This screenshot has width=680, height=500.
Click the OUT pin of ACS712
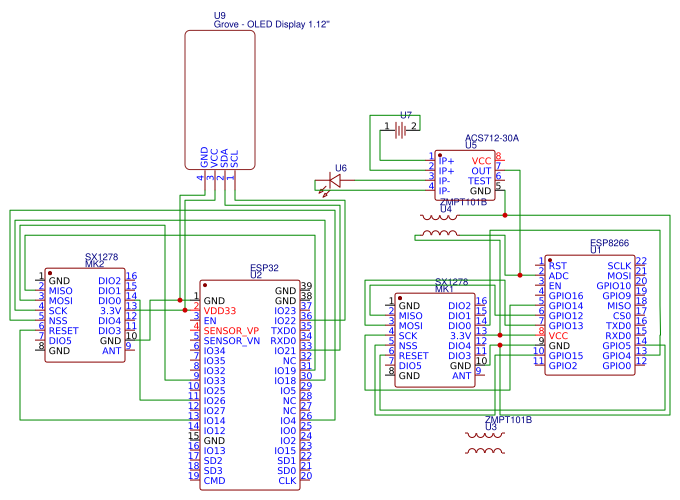(x=481, y=171)
